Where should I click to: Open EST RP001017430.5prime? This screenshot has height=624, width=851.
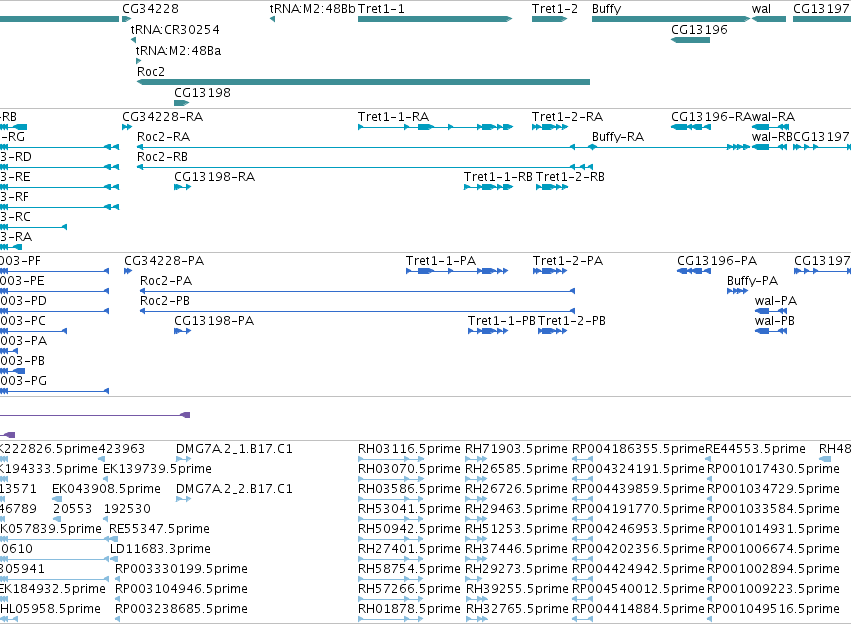click(773, 469)
